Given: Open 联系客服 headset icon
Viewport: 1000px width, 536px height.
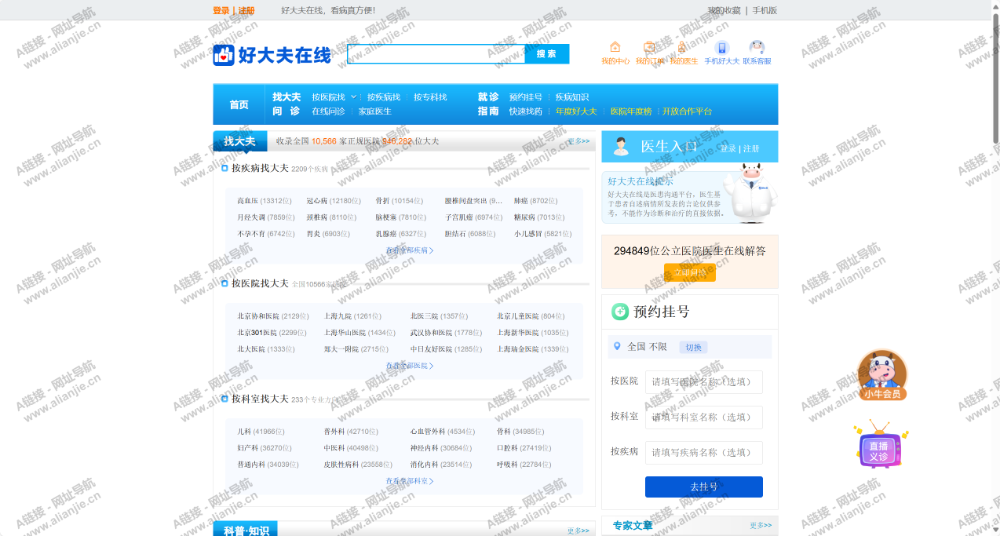Looking at the screenshot, I should (x=757, y=47).
